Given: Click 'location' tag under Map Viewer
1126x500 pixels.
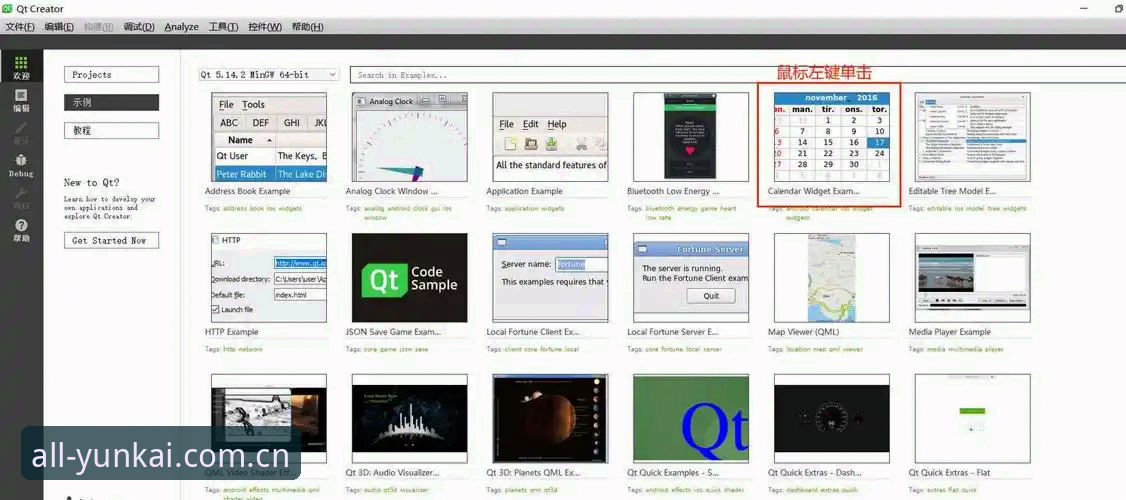Looking at the screenshot, I should [x=799, y=349].
